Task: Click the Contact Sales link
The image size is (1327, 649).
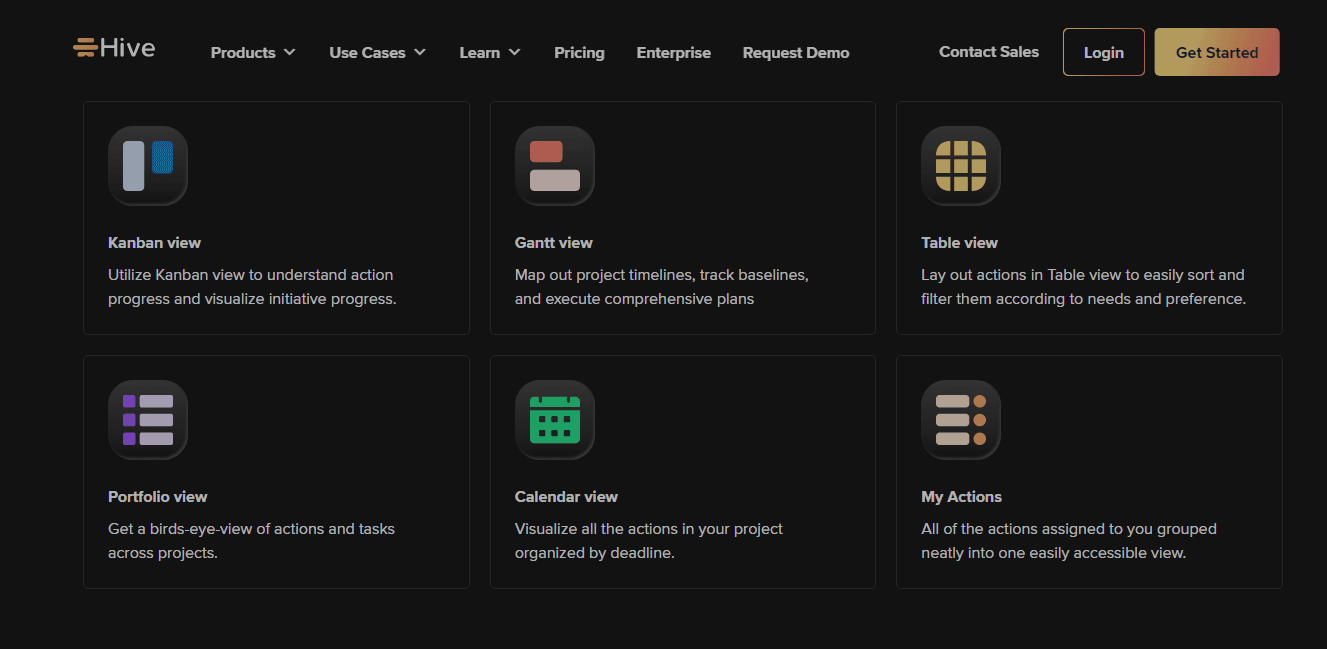Action: [x=988, y=51]
